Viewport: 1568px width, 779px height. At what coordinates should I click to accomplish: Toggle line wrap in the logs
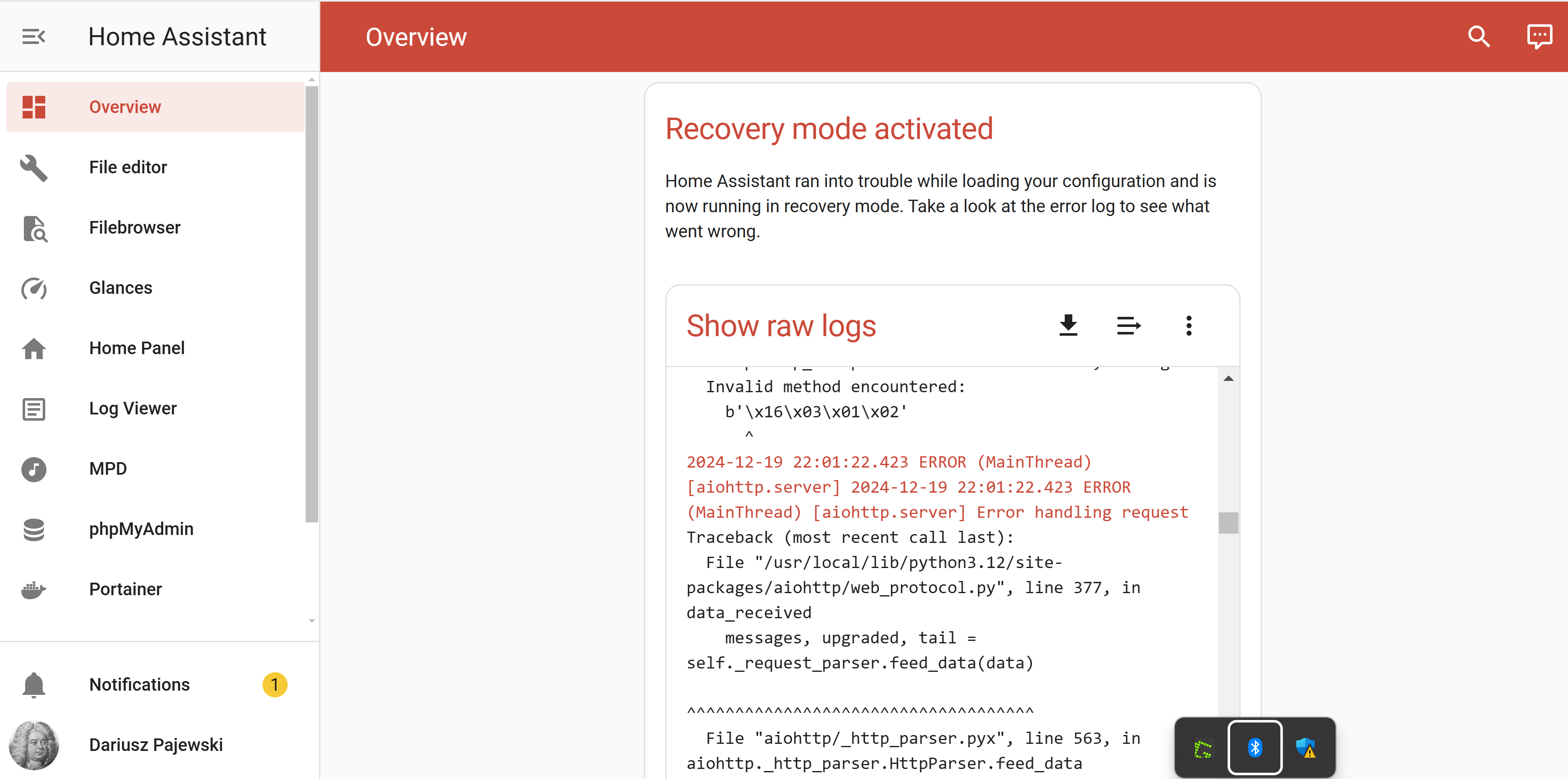(x=1128, y=326)
